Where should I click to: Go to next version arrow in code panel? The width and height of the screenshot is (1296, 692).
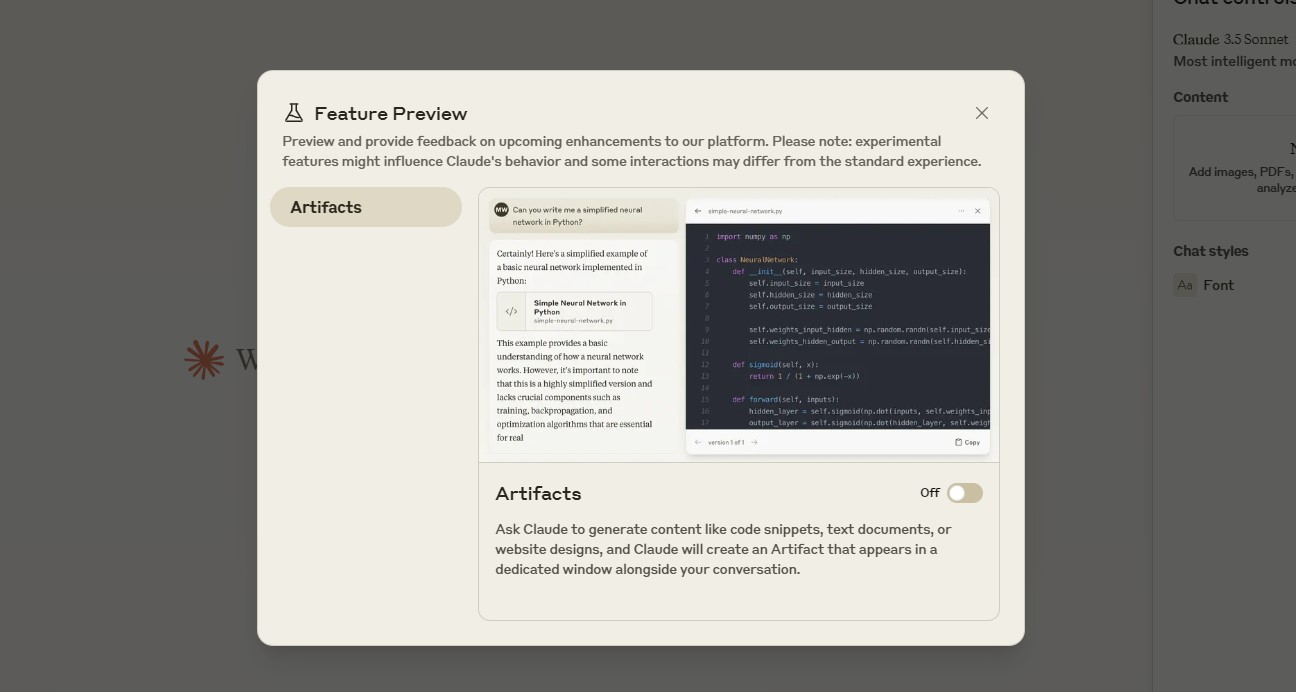(754, 442)
